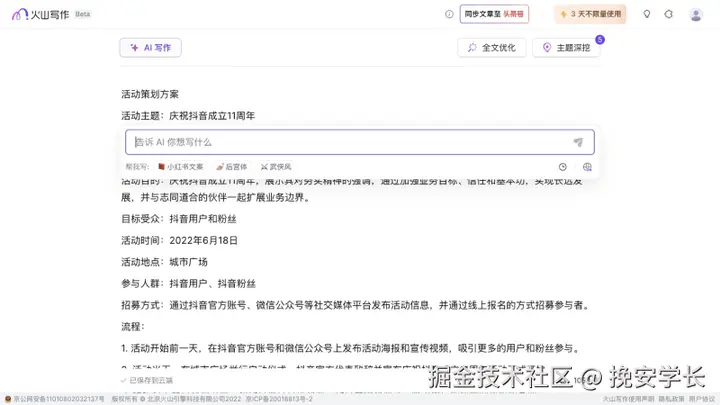
Task: Choose the 小红书文案 suggestion
Action: coord(180,167)
